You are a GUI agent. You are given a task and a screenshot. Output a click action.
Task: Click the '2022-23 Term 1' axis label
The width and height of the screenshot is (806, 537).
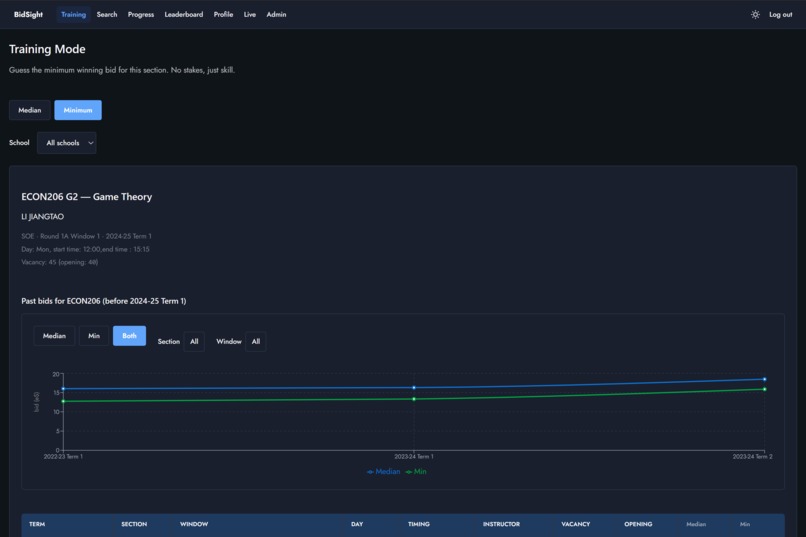click(63, 456)
